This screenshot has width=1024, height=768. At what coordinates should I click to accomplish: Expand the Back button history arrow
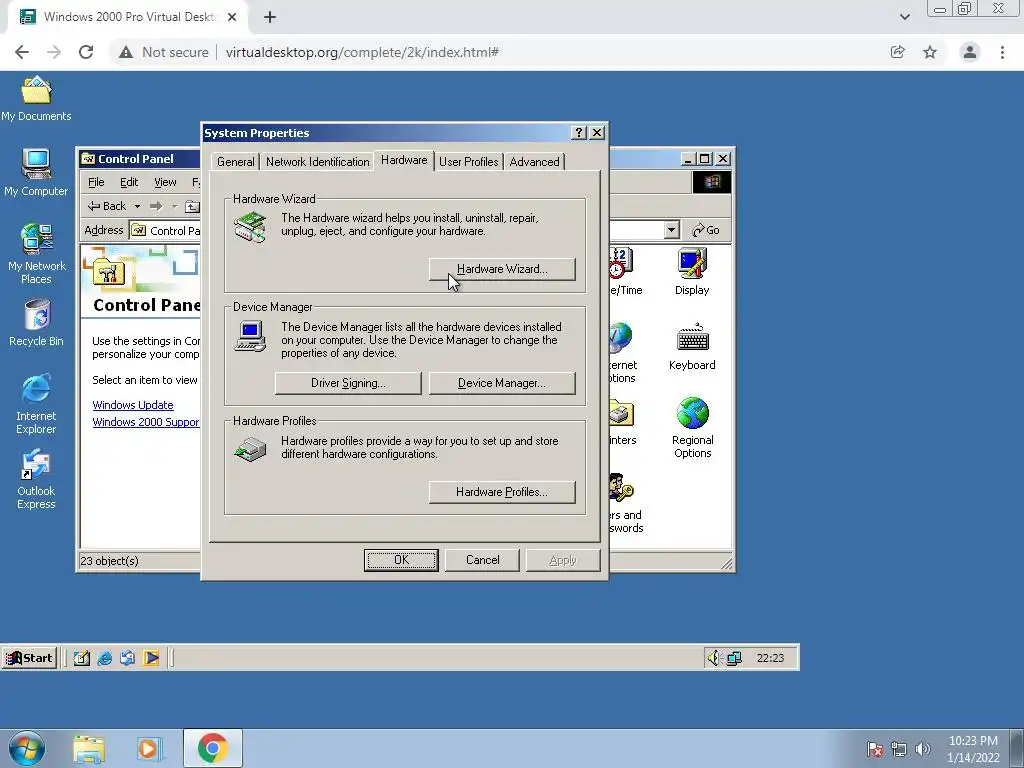[137, 206]
